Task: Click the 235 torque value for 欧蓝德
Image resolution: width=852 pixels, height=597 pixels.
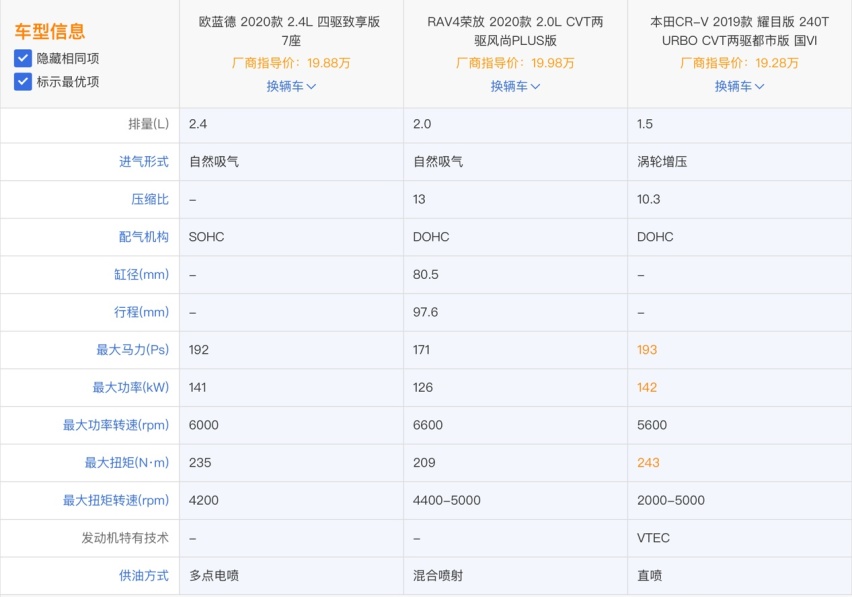Action: 200,463
